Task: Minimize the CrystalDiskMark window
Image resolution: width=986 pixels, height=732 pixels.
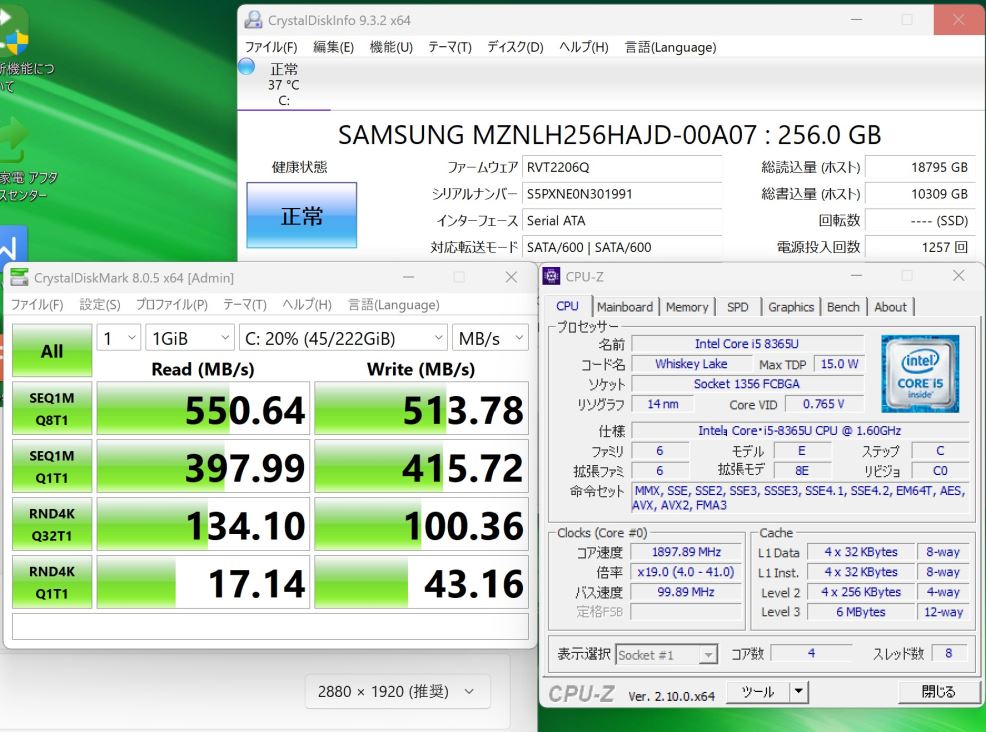Action: [409, 277]
